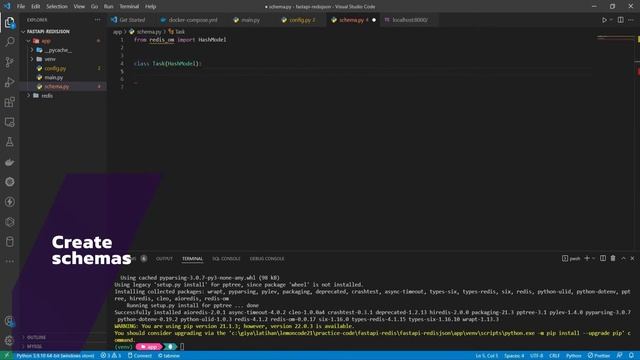Click the unsaved dot on schema.py tab

click(x=374, y=20)
